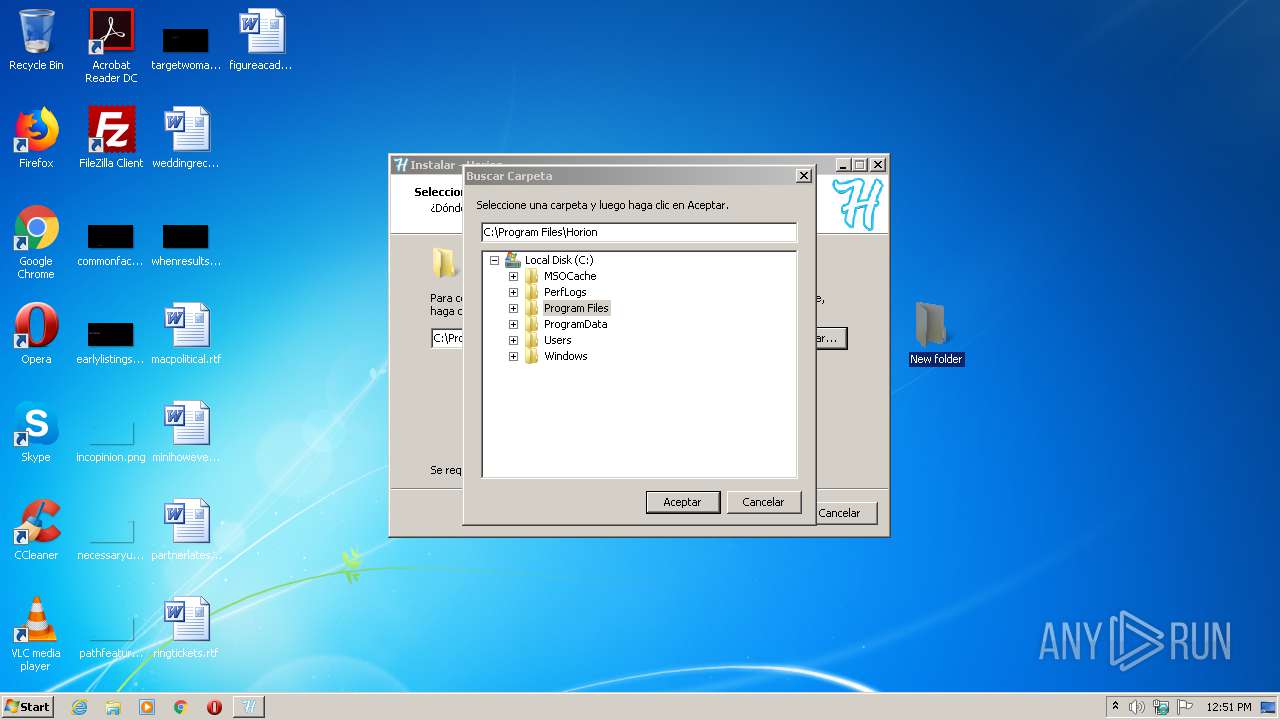The height and width of the screenshot is (720, 1280).
Task: Select macpolitical.rtf file icon
Action: [186, 335]
